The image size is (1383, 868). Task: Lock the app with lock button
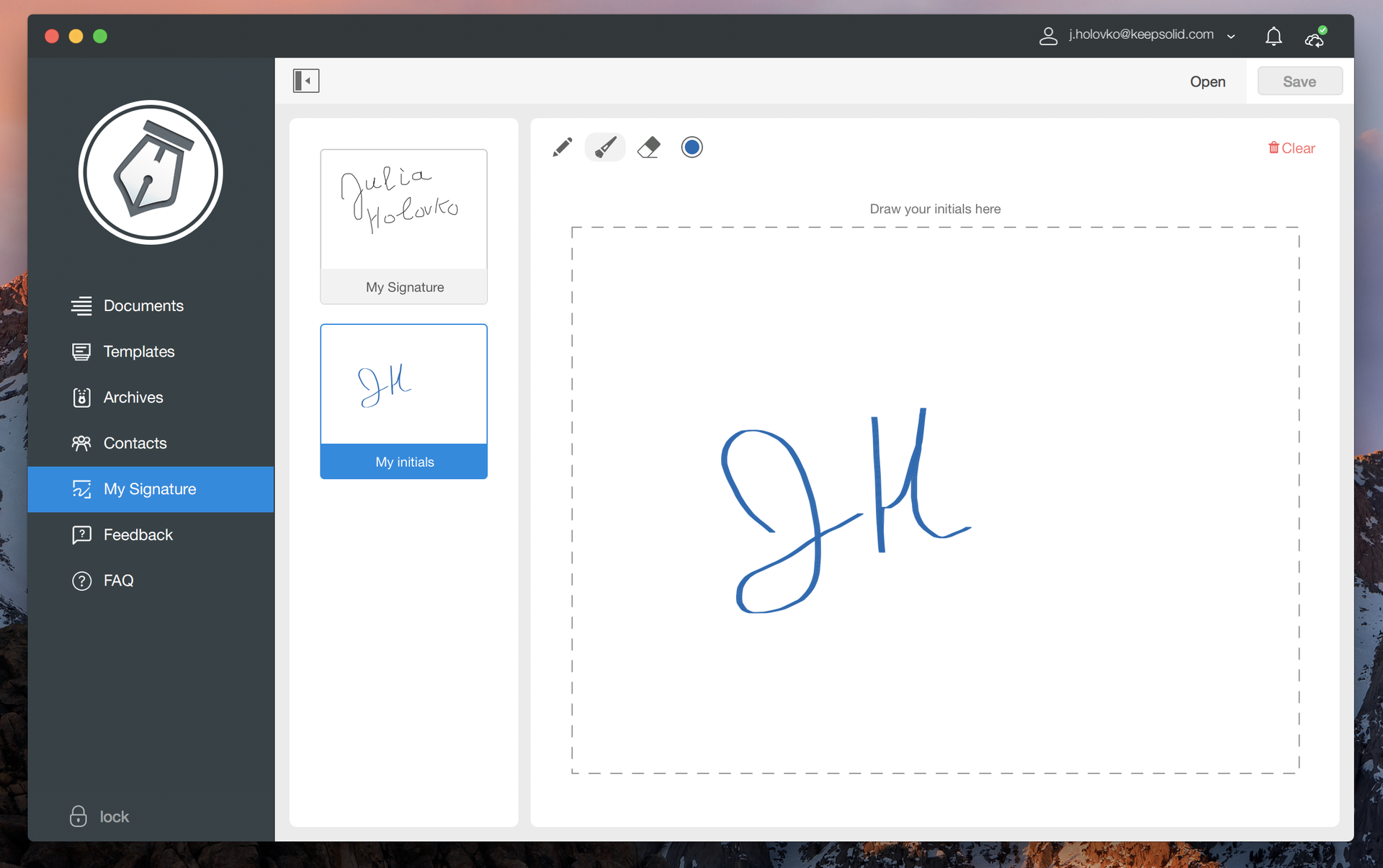(100, 816)
